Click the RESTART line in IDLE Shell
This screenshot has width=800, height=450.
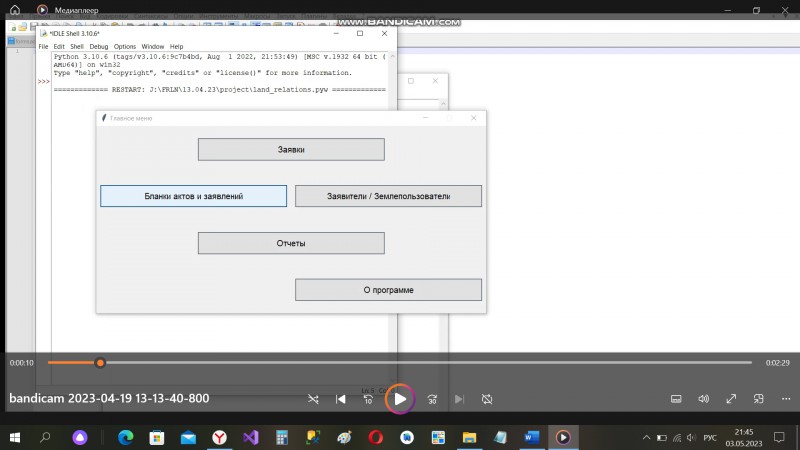pos(219,90)
